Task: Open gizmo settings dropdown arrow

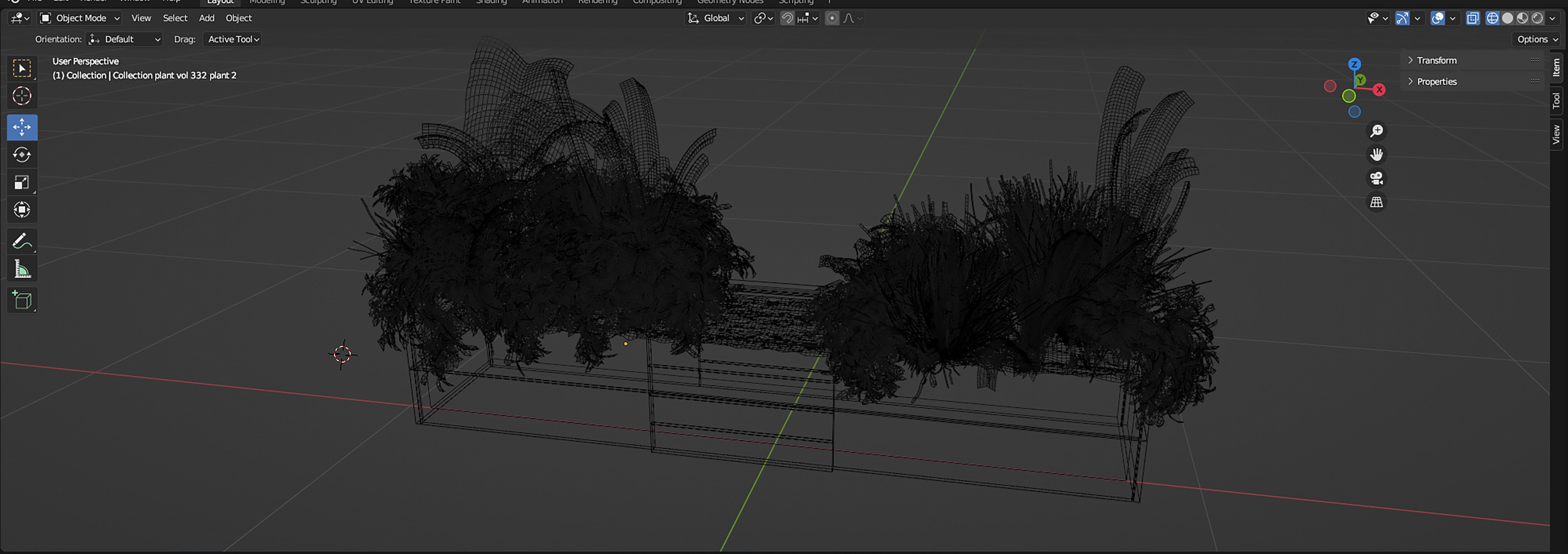Action: pos(1418,18)
